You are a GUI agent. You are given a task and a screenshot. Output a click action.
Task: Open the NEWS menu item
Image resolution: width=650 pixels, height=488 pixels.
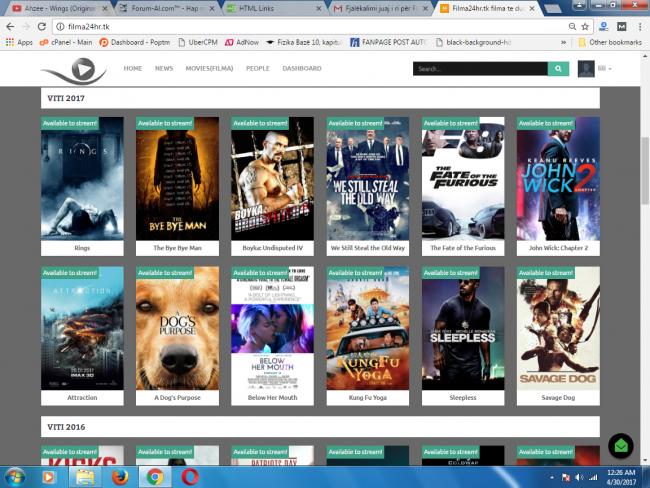coord(164,68)
